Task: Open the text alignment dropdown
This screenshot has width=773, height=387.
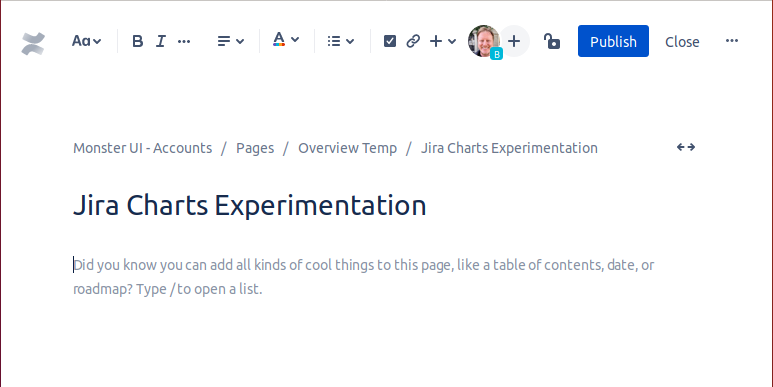Action: coord(231,41)
